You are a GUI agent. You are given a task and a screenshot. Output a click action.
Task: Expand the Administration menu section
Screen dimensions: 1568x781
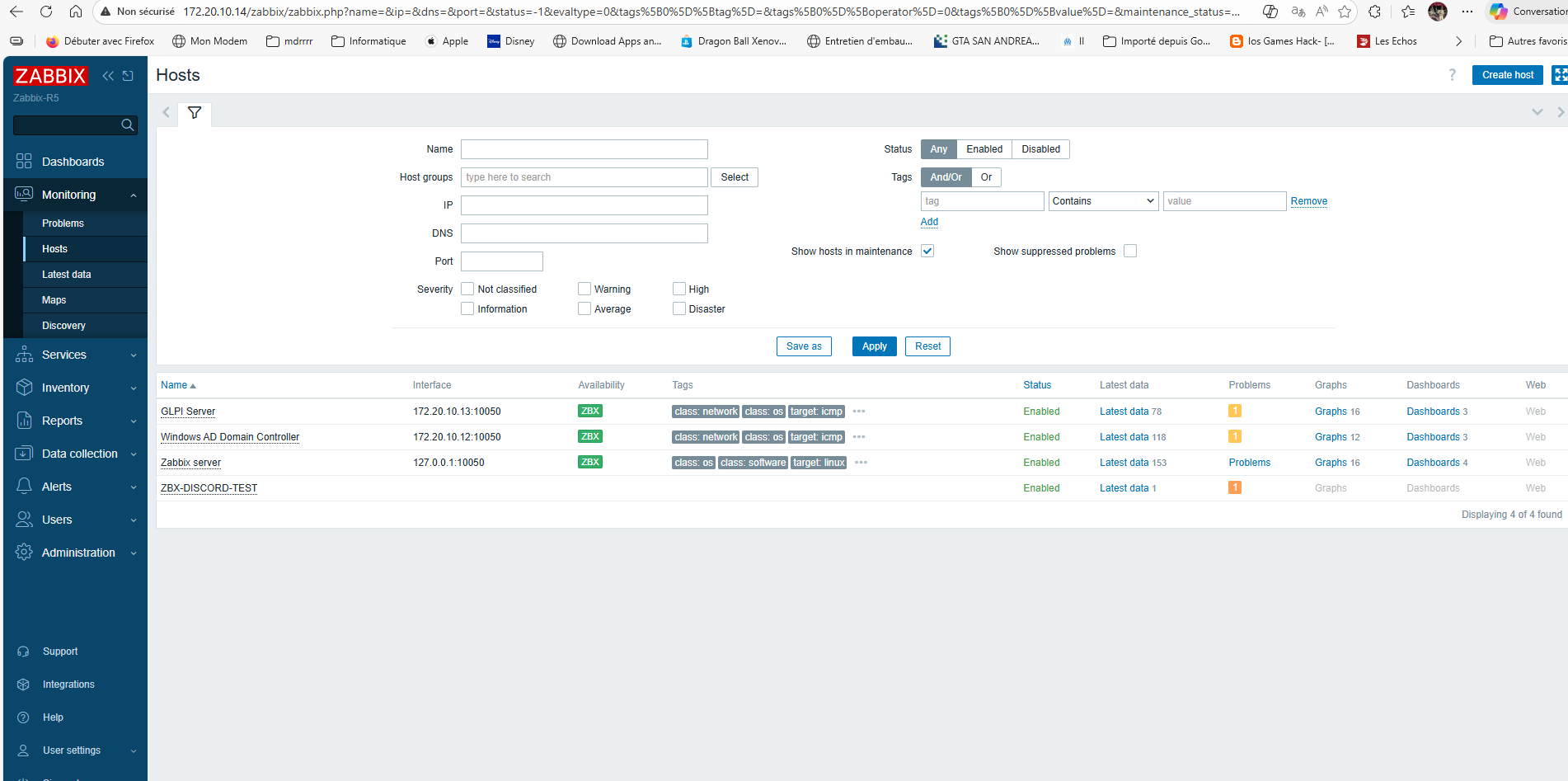point(78,553)
